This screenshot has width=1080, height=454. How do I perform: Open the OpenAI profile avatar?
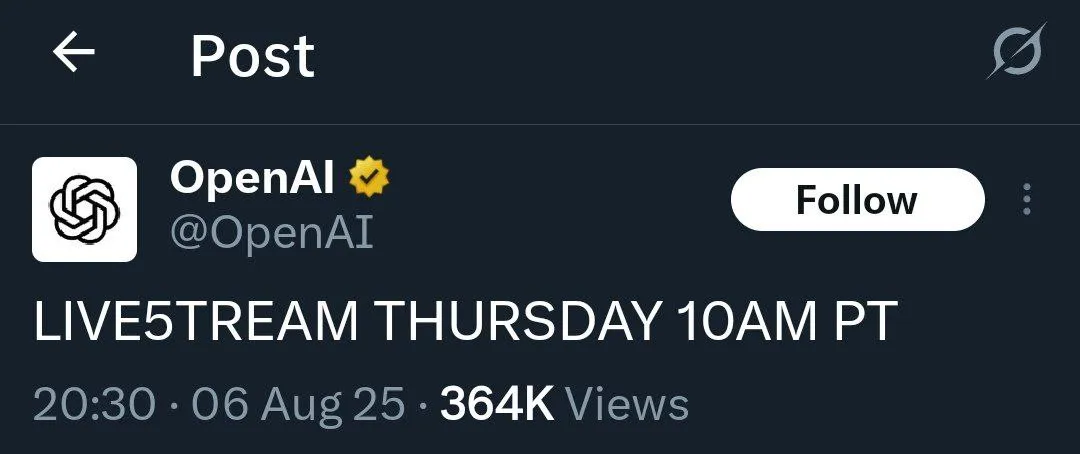click(x=85, y=209)
